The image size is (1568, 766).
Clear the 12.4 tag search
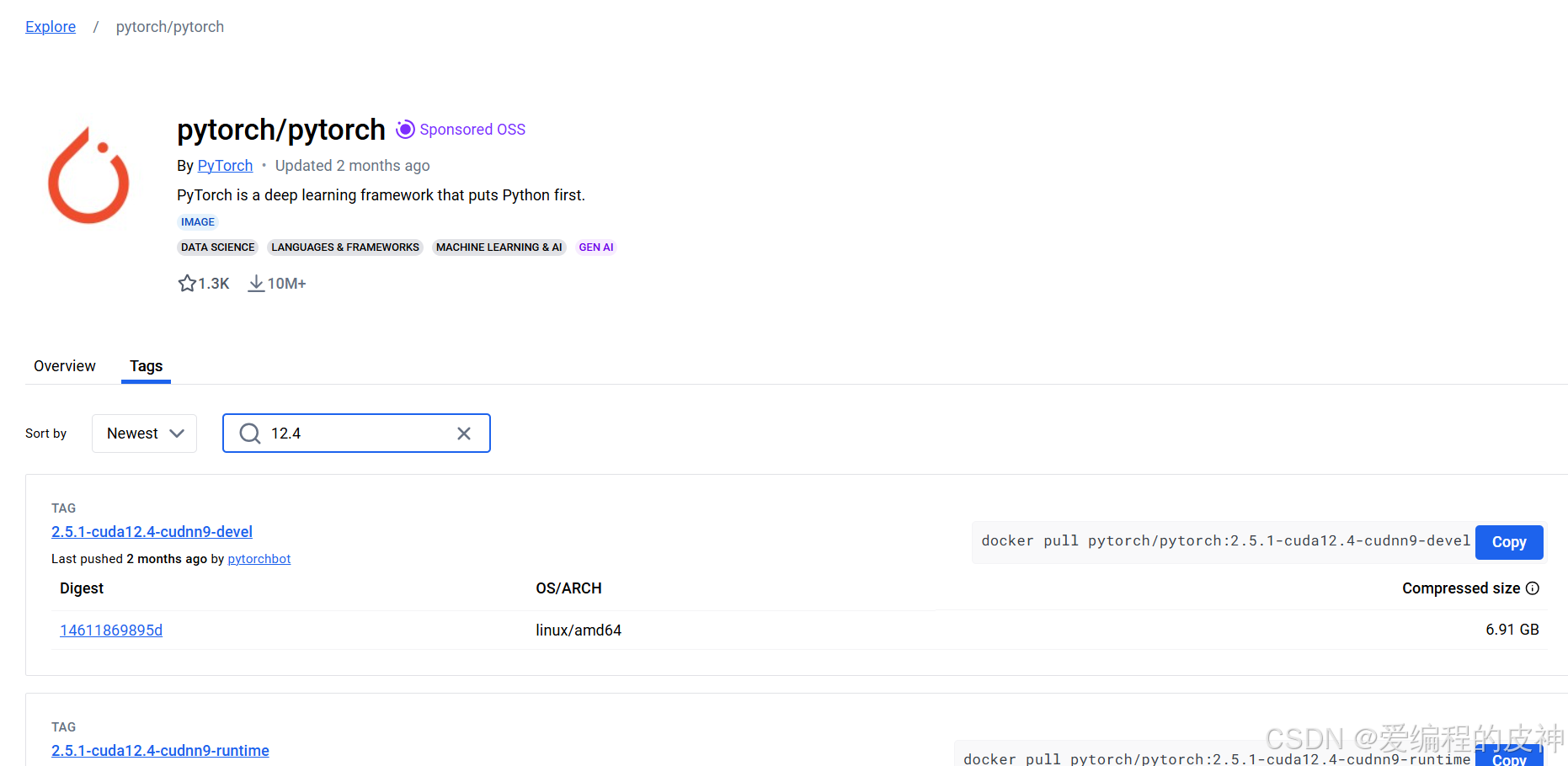tap(464, 434)
